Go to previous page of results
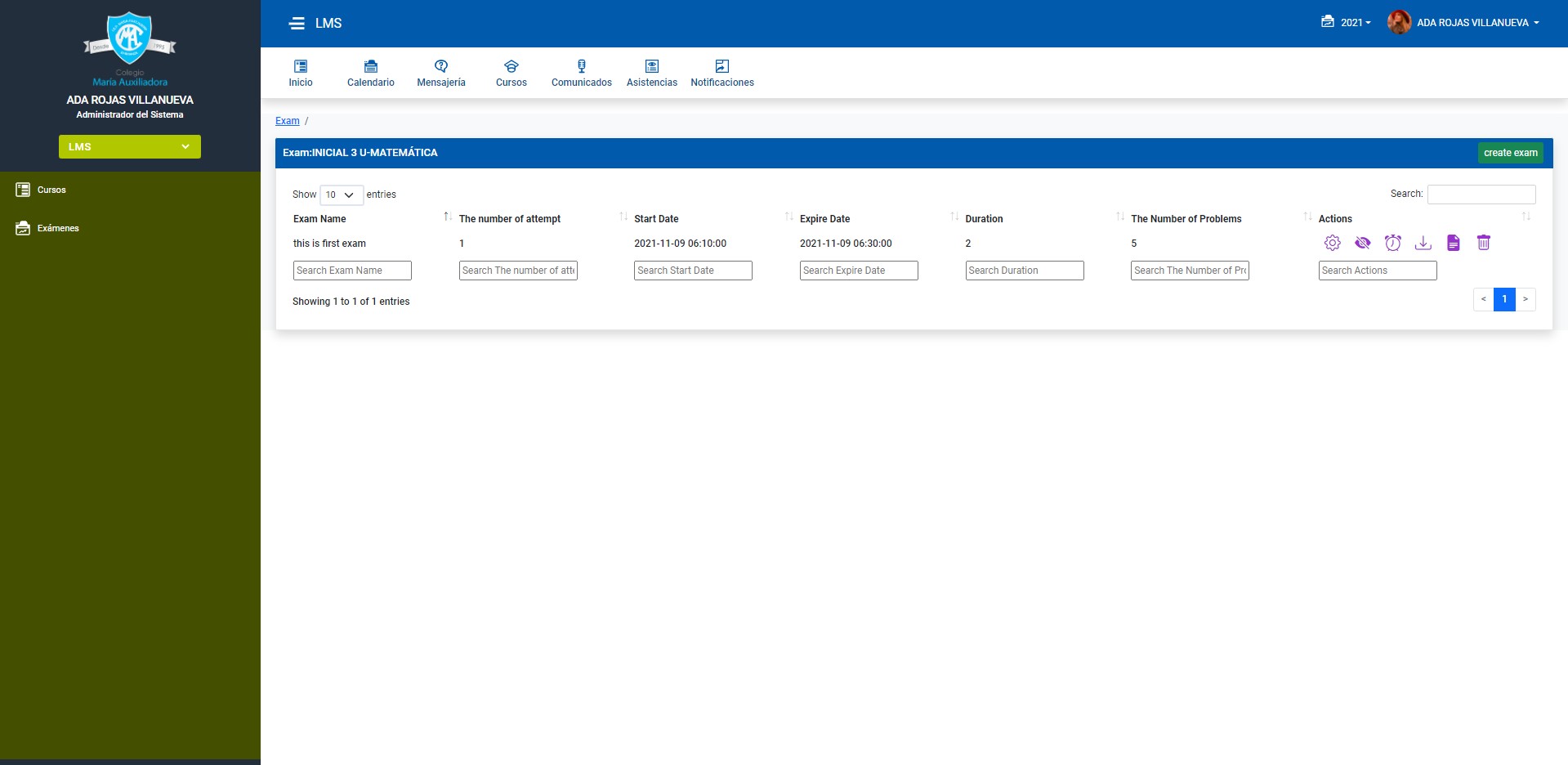 [x=1483, y=299]
